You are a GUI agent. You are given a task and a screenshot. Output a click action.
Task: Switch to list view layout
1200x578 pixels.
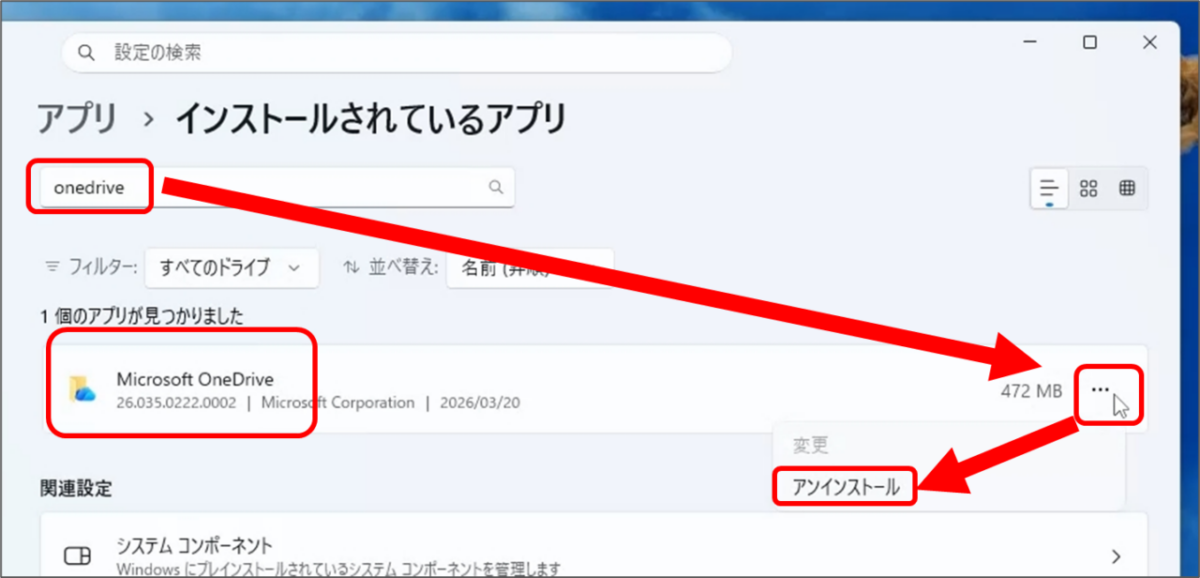[x=1047, y=187]
